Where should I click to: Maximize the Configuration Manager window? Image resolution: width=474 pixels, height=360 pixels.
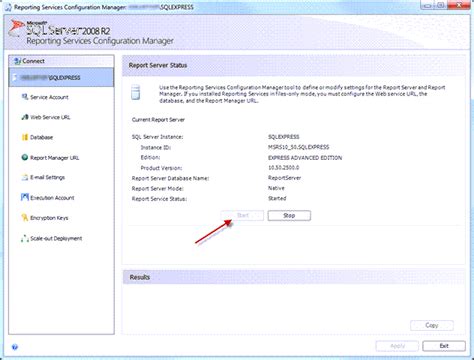coord(441,5)
